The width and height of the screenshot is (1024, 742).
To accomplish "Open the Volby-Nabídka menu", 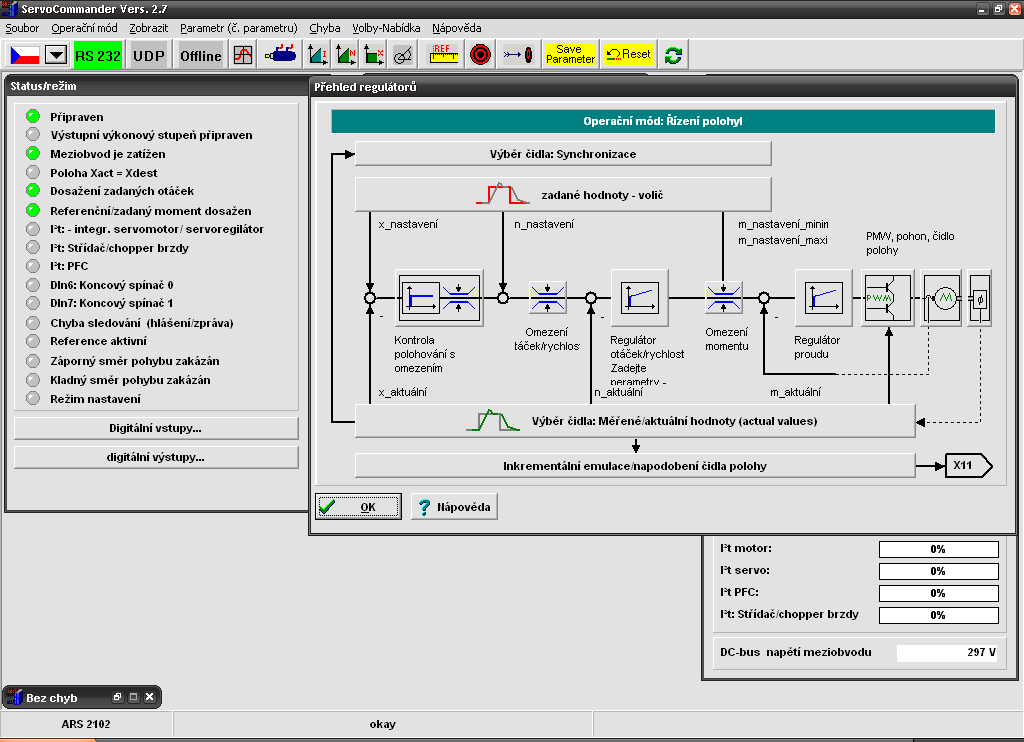I will 386,28.
